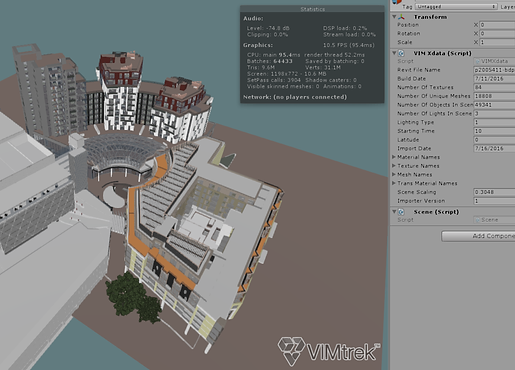The image size is (515, 370).
Task: Click the Statistics panel title bar
Action: point(312,9)
